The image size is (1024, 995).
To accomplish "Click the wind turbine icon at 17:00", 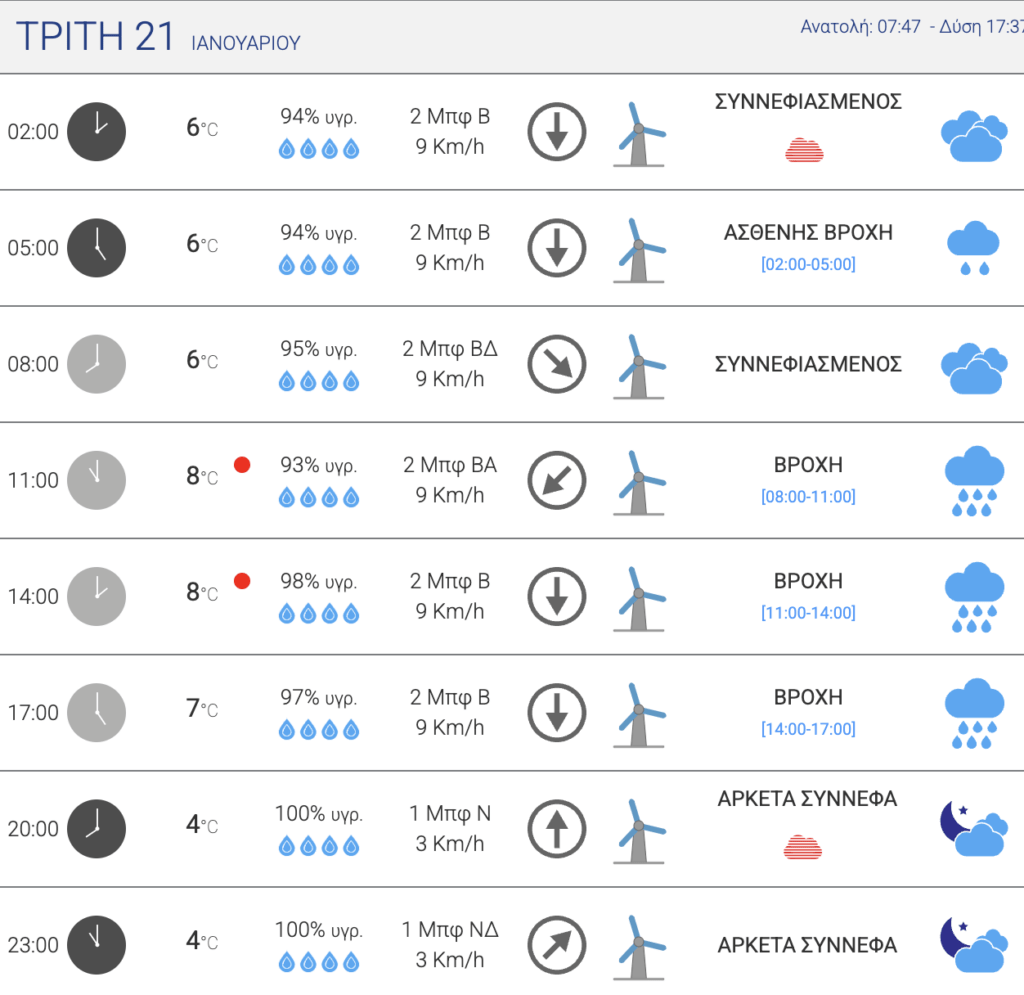I will [x=639, y=715].
